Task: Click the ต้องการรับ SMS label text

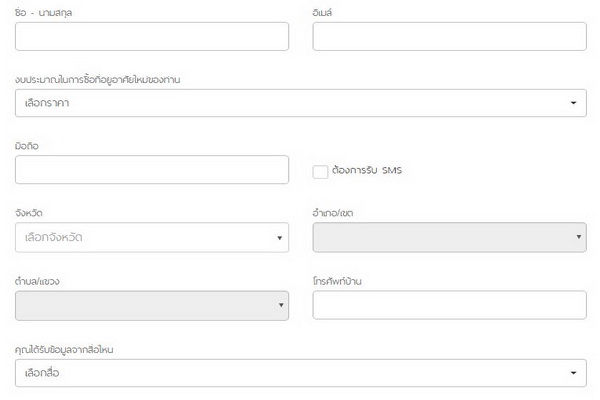Action: click(366, 171)
